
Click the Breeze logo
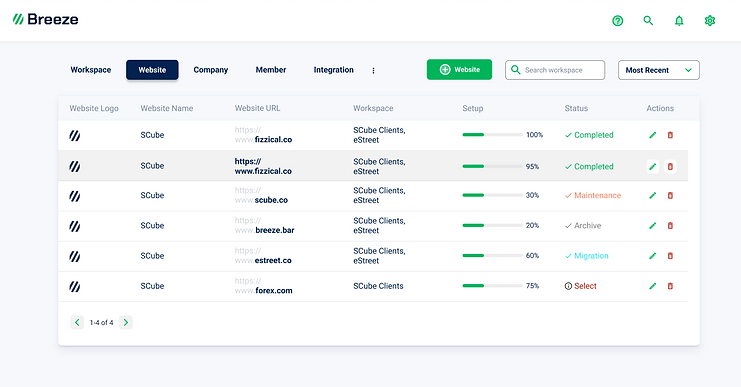[45, 19]
